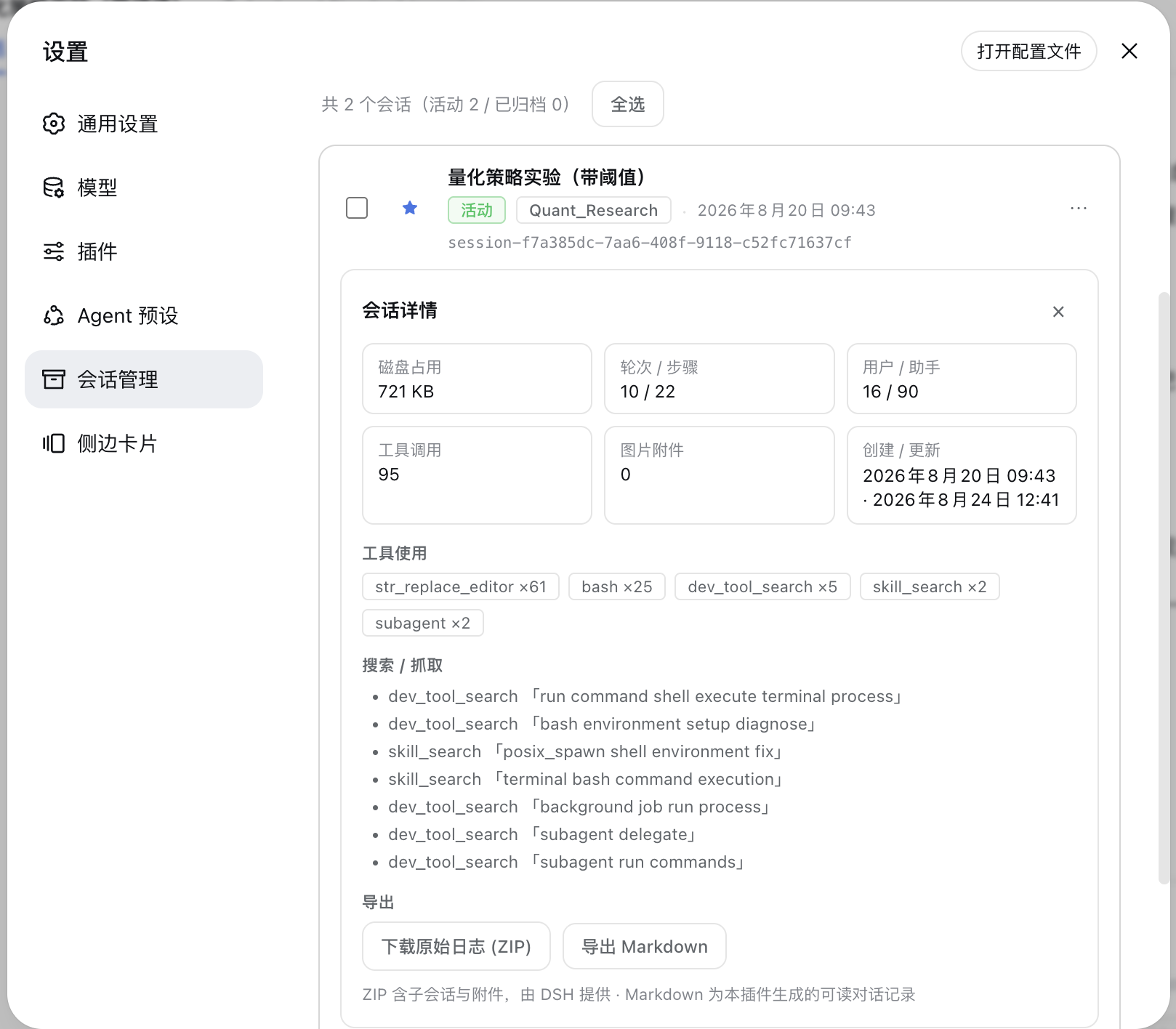
Task: Click the 创建 / 更新 dates card
Action: (x=962, y=475)
